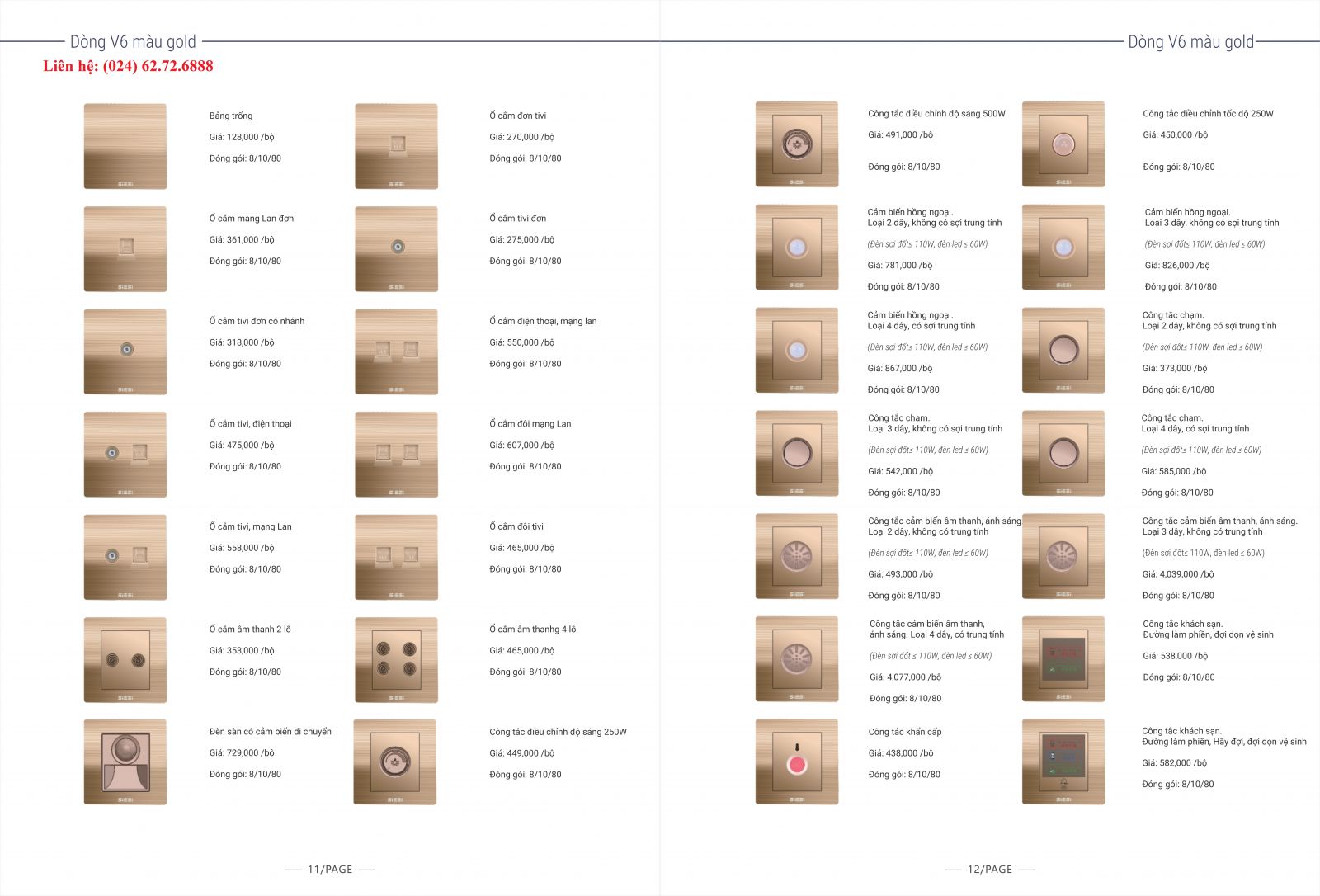Select the Ổ cắm mạng Lan đơn image
The height and width of the screenshot is (896, 1320).
click(x=125, y=248)
